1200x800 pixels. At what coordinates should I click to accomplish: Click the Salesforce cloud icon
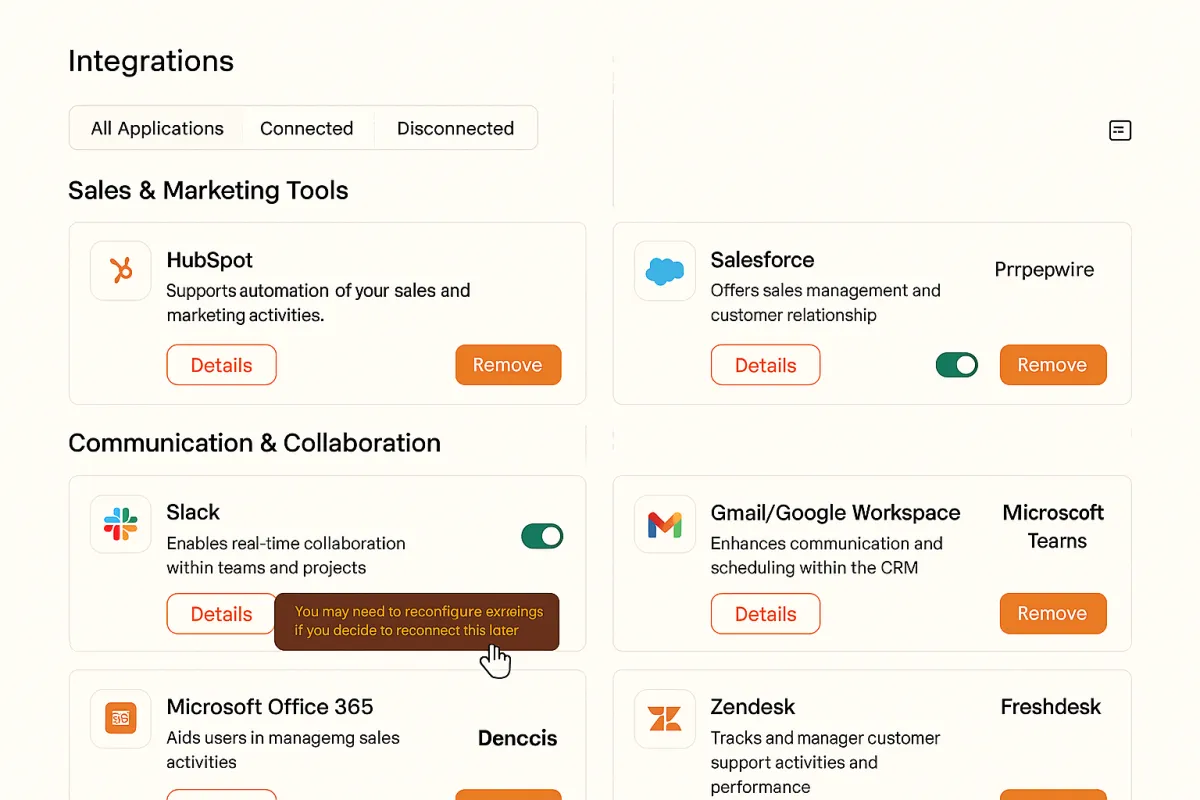[665, 271]
